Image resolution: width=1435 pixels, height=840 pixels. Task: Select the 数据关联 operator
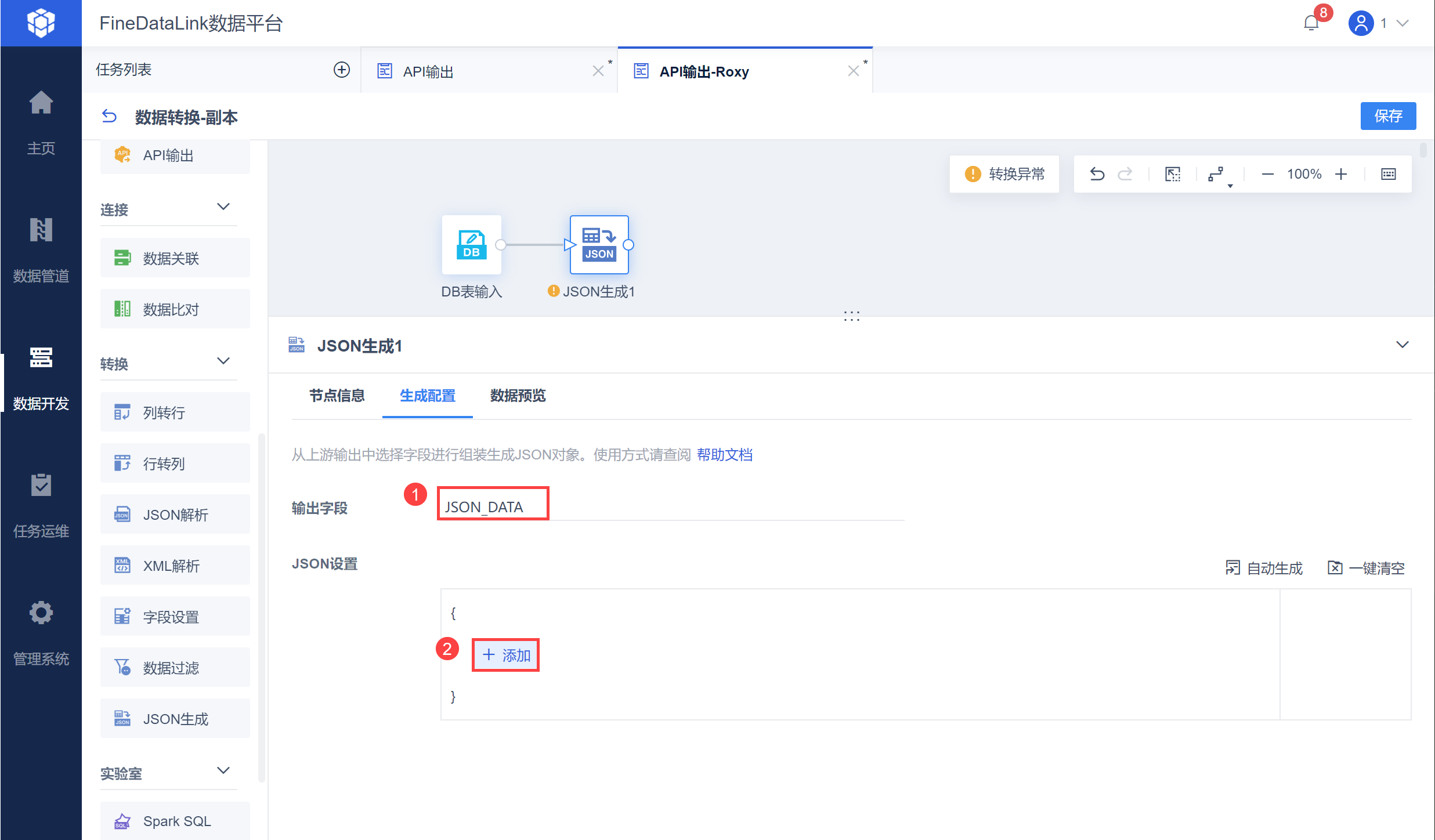tap(175, 258)
